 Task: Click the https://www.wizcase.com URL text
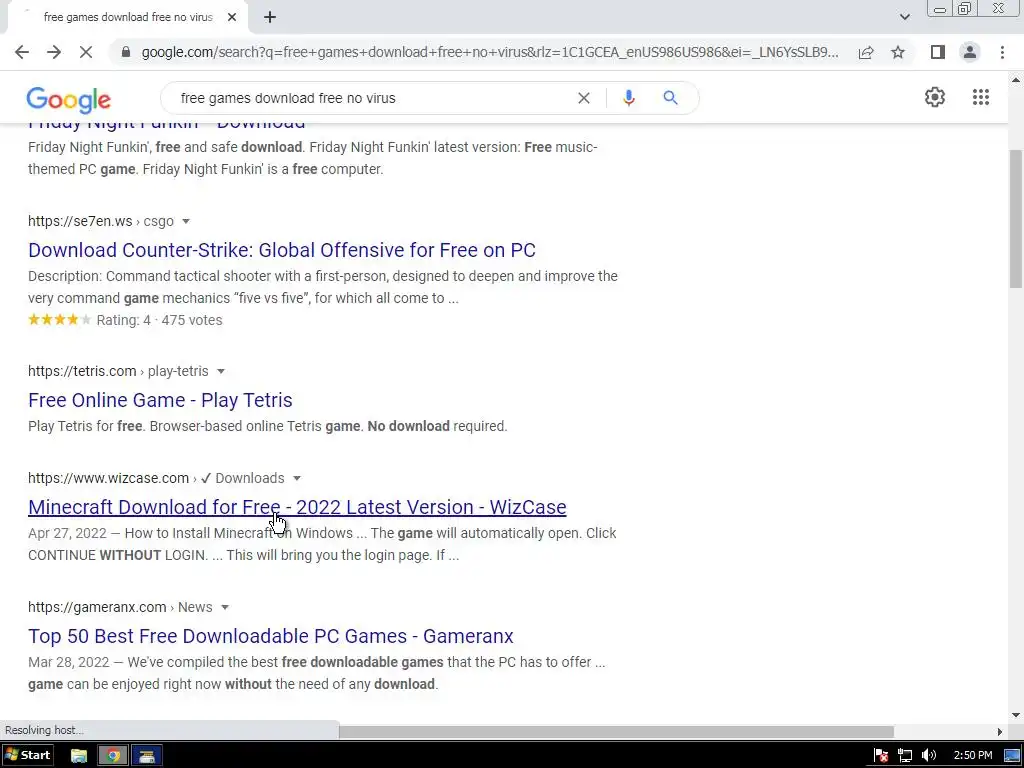(108, 478)
